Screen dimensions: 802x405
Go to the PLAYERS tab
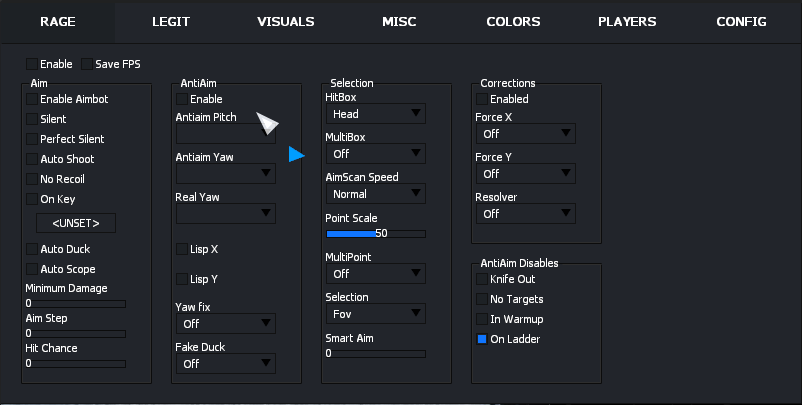pyautogui.click(x=627, y=21)
